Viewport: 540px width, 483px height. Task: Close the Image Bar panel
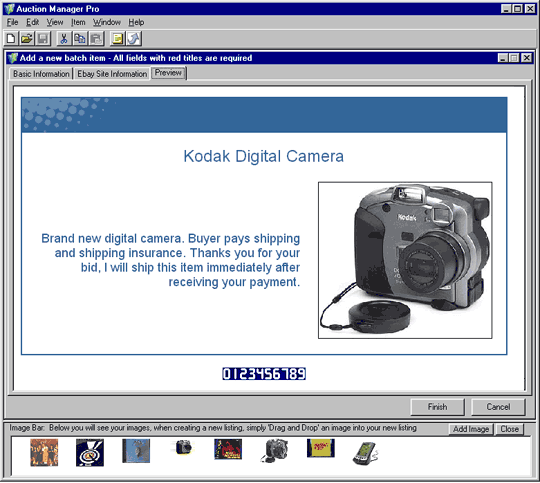point(509,429)
